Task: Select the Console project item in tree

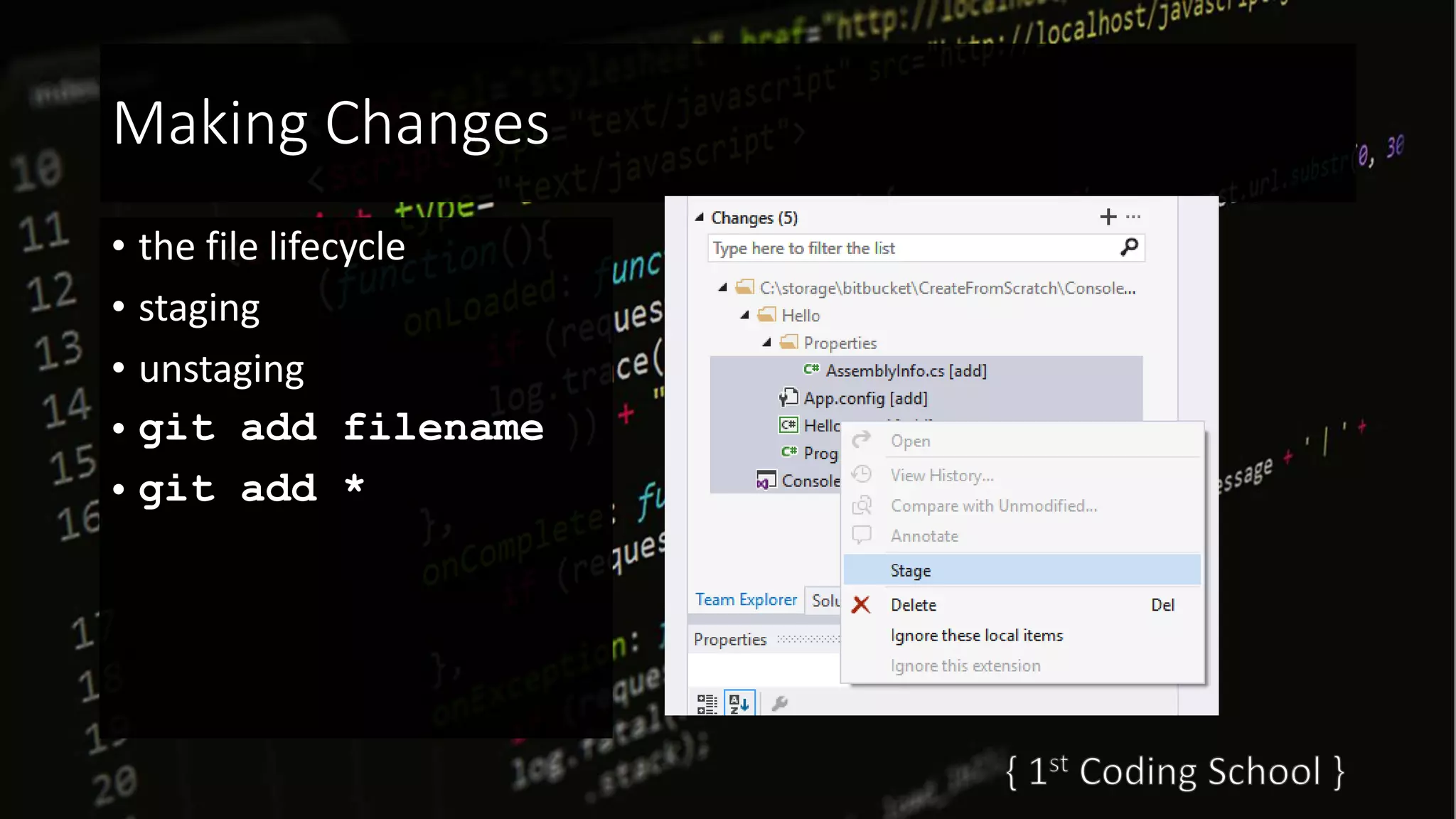Action: pos(810,481)
